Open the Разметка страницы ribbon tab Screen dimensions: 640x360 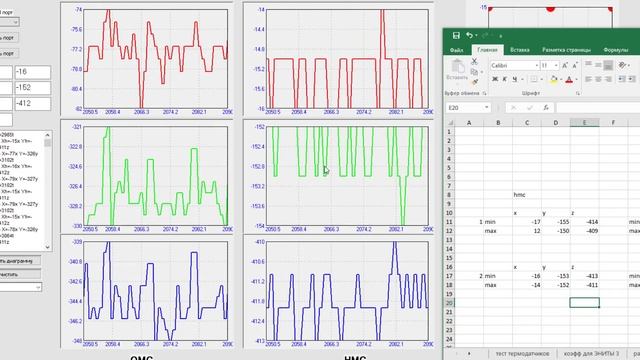tap(566, 50)
